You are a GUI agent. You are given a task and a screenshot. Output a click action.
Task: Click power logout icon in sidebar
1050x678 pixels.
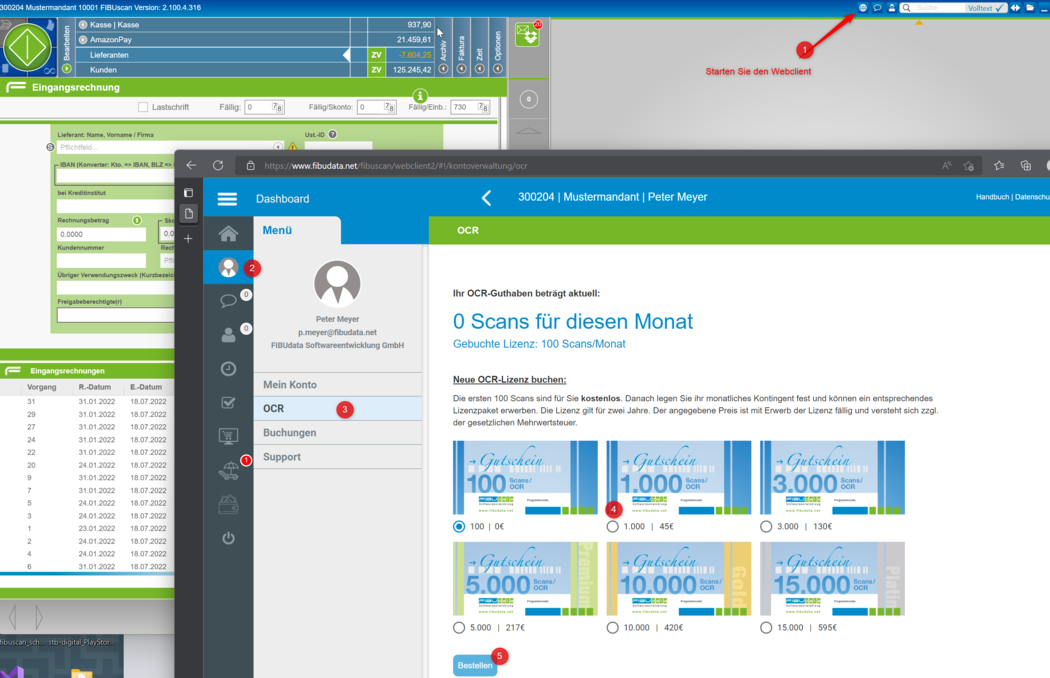pyautogui.click(x=228, y=538)
